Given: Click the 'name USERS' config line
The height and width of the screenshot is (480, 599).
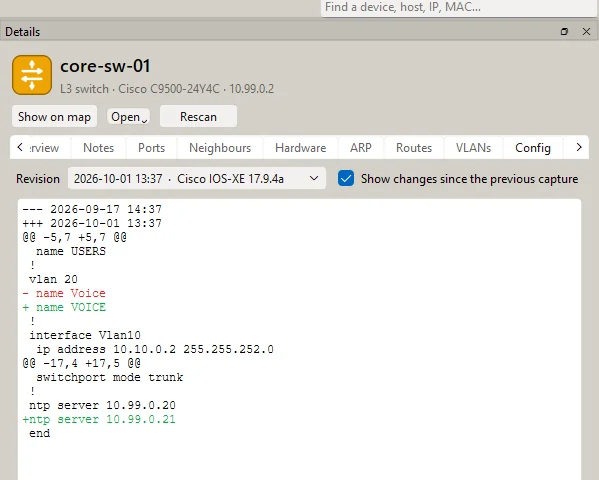Looking at the screenshot, I should [71, 251].
